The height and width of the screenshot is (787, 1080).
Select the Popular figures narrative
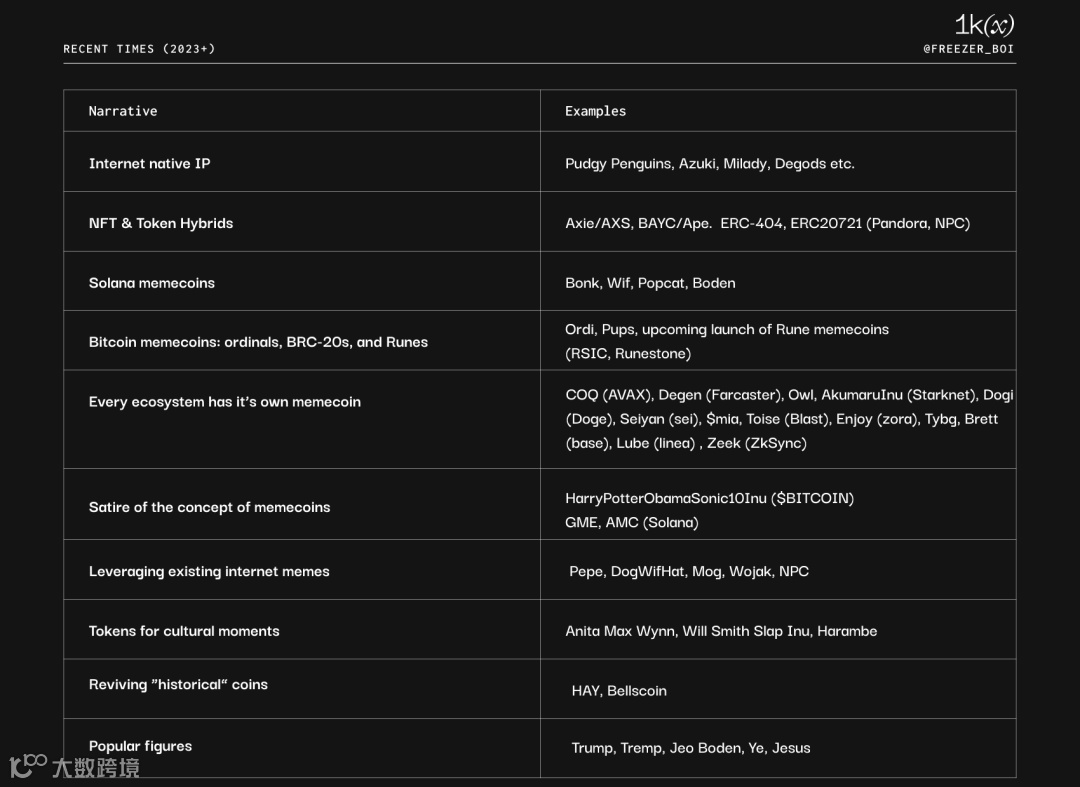[x=141, y=746]
